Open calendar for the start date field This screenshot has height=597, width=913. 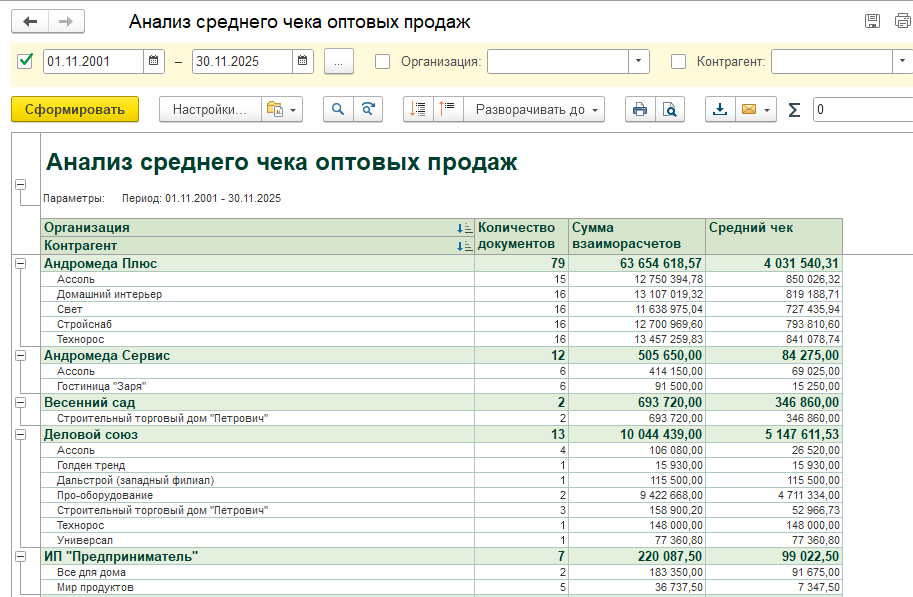154,61
